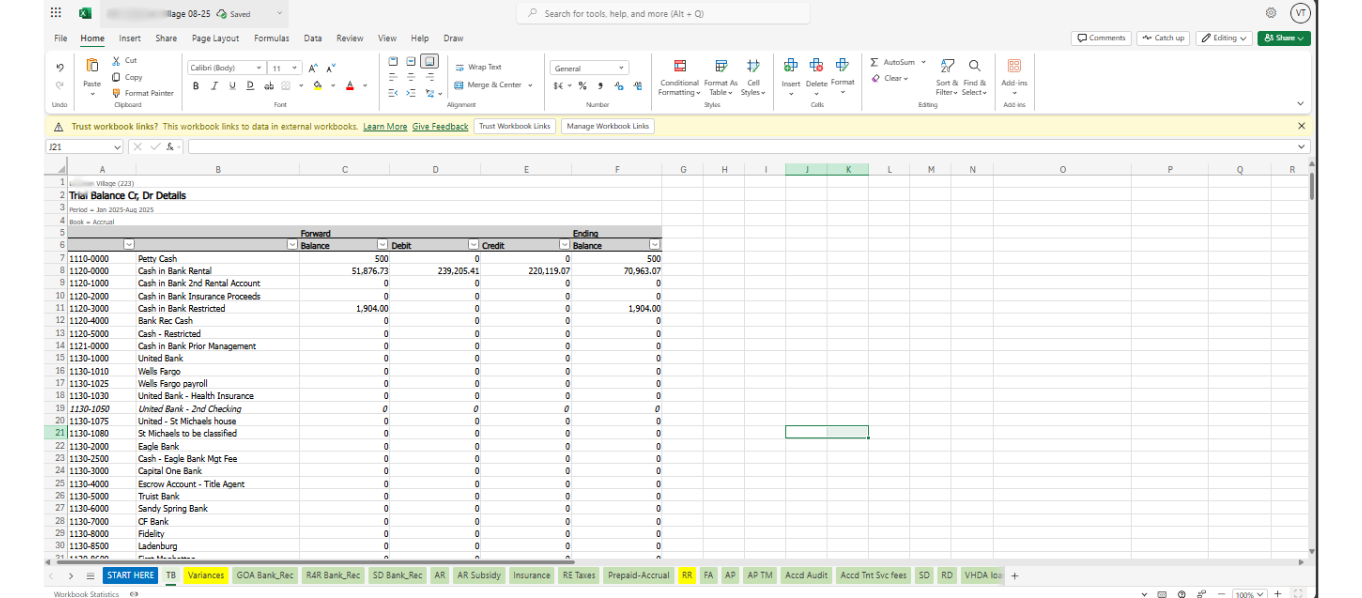1362x598 pixels.
Task: Click the Sort & Filter icon
Action: [946, 66]
